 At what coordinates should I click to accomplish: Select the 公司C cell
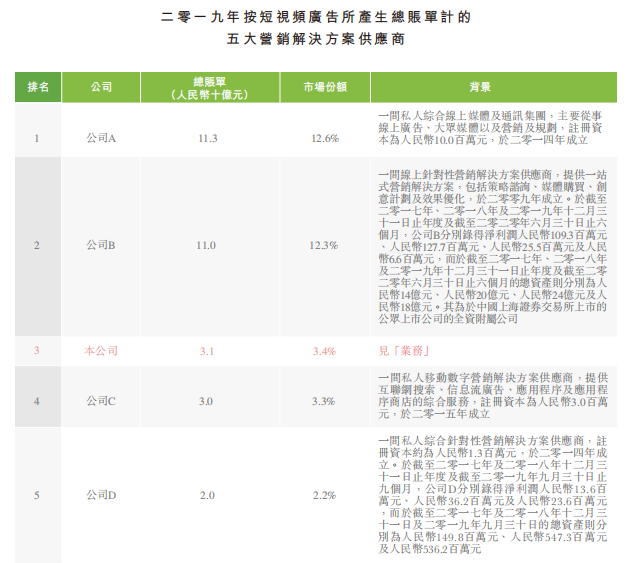[101, 401]
